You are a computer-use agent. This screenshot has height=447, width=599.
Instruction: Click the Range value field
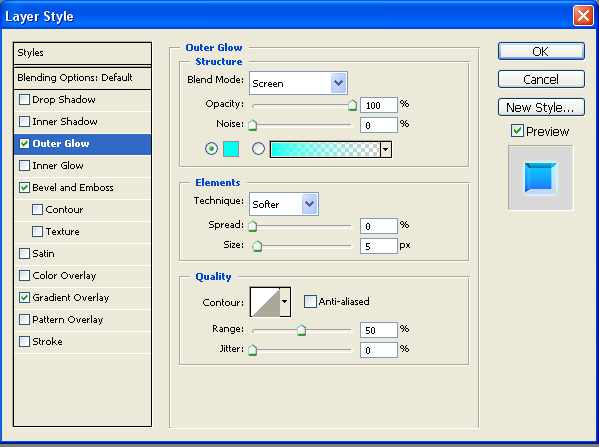coord(379,330)
